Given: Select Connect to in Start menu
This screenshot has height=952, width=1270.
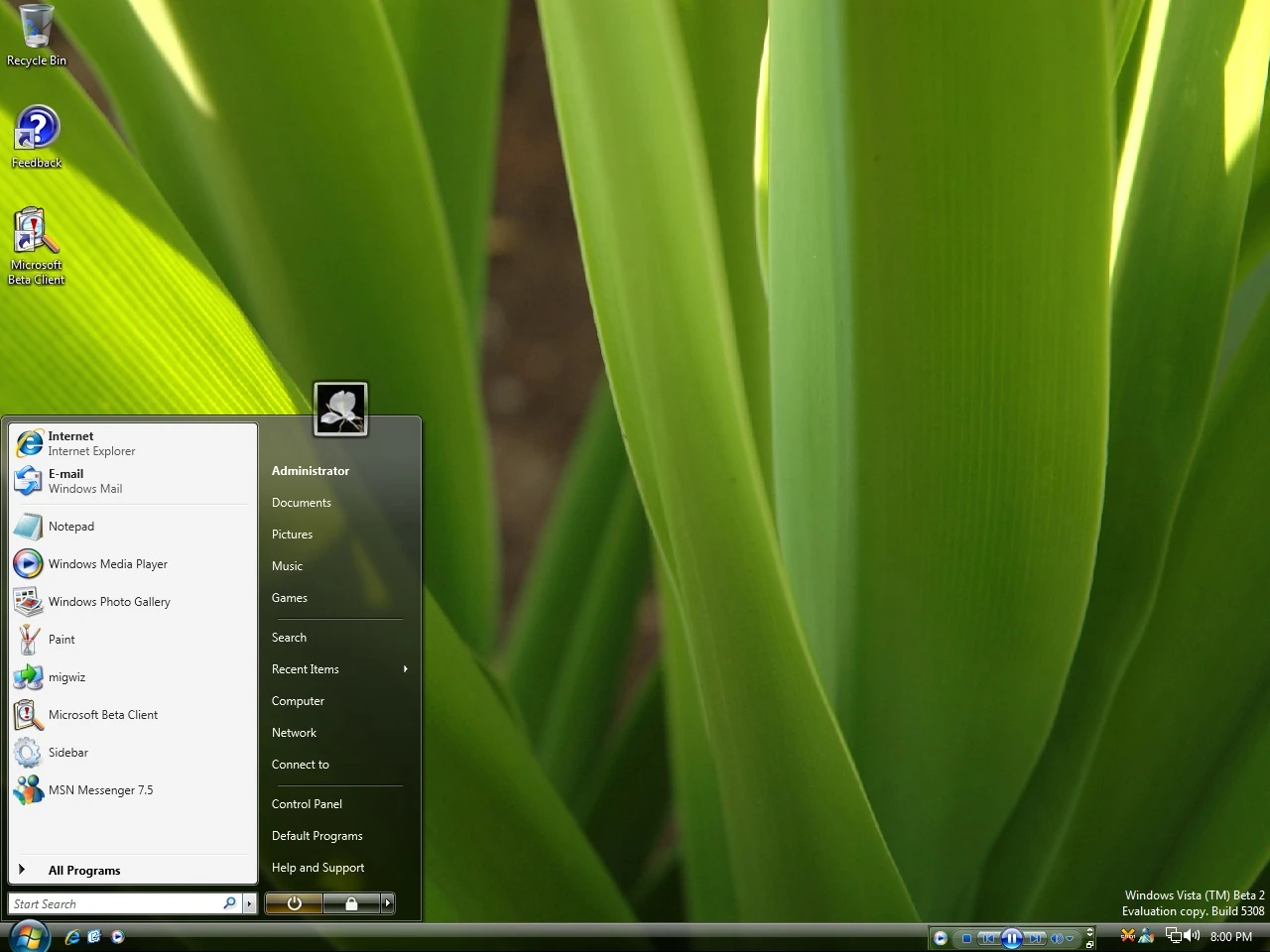Looking at the screenshot, I should tap(339, 765).
